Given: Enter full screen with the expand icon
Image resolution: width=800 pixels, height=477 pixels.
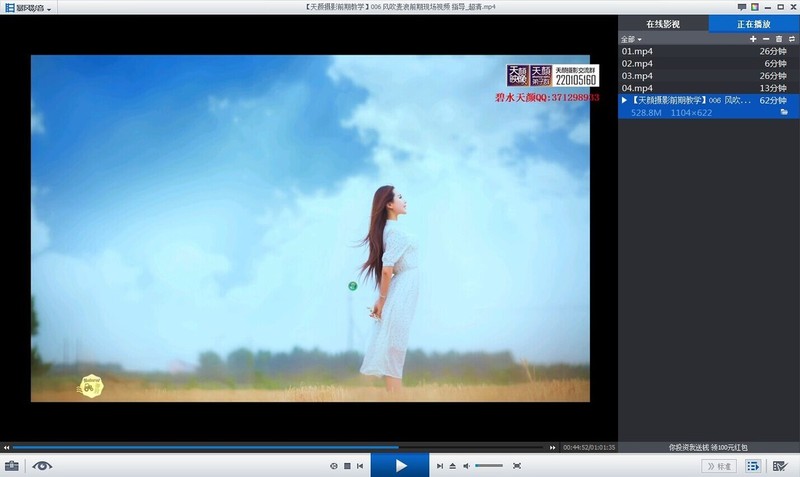Looking at the screenshot, I should [517, 466].
